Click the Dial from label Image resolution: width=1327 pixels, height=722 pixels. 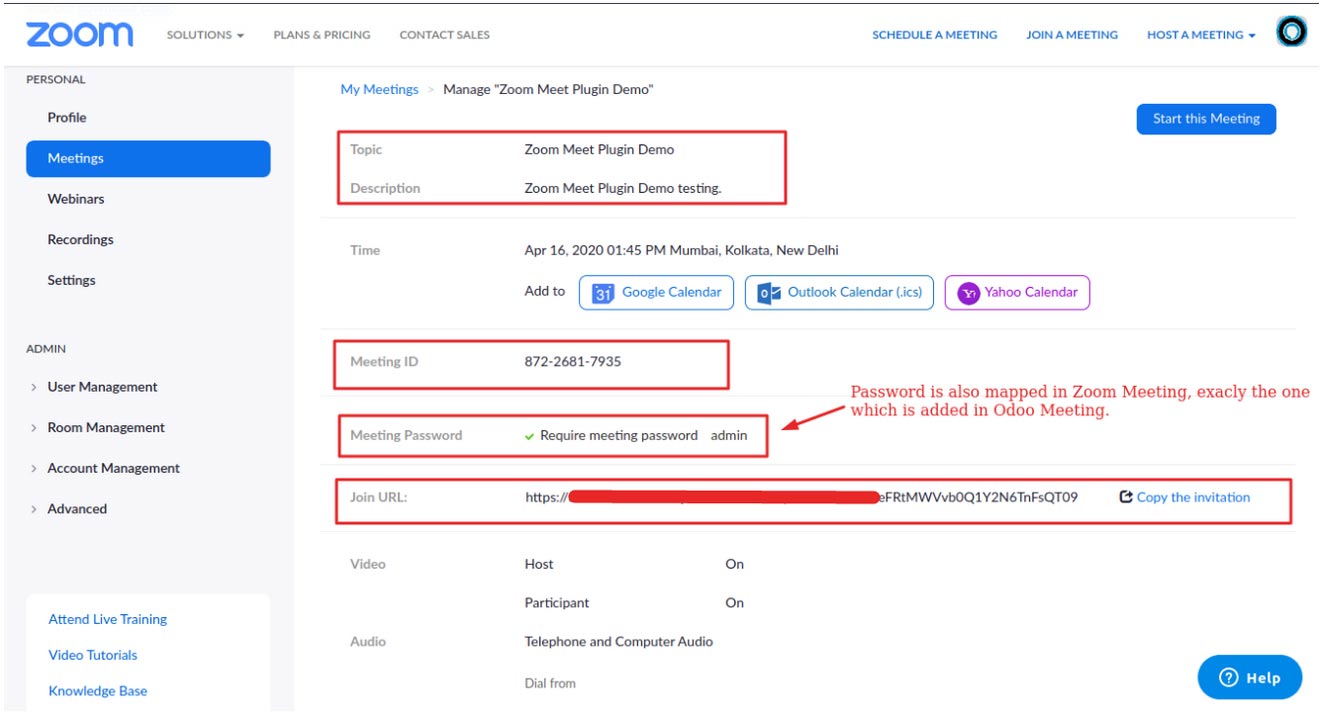pyautogui.click(x=550, y=684)
